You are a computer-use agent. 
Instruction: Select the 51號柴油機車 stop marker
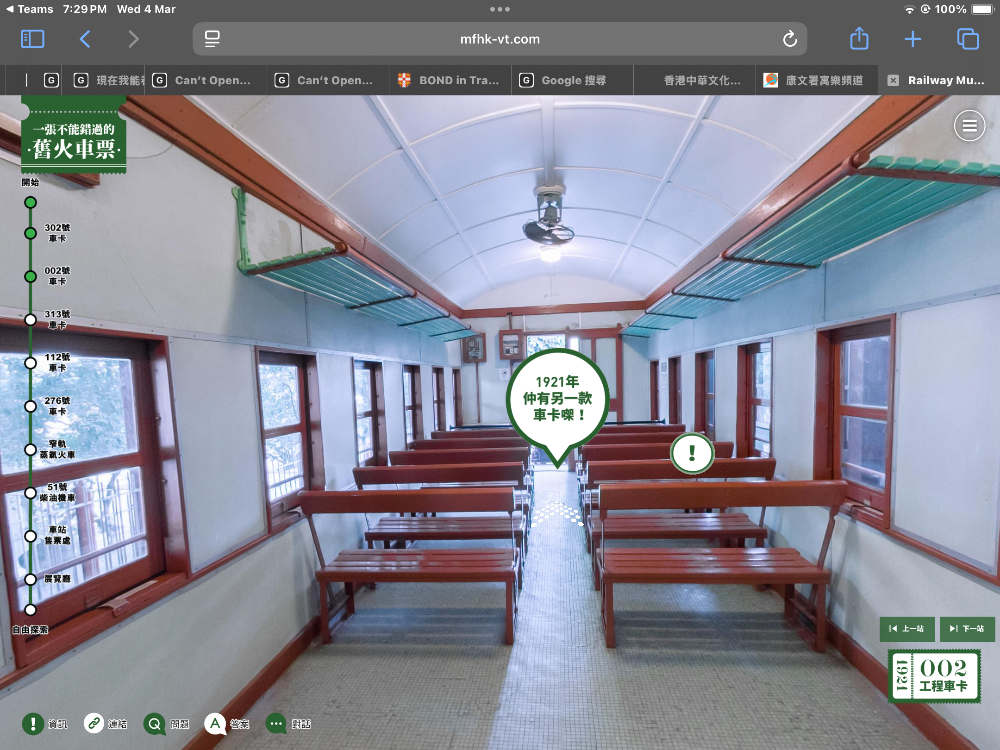click(x=30, y=492)
